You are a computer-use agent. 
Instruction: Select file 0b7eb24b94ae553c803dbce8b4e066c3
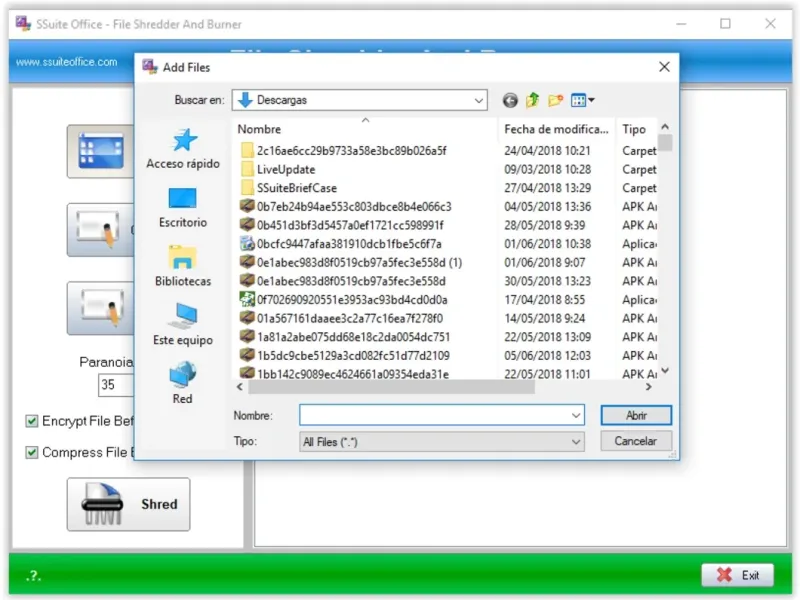[x=346, y=207]
